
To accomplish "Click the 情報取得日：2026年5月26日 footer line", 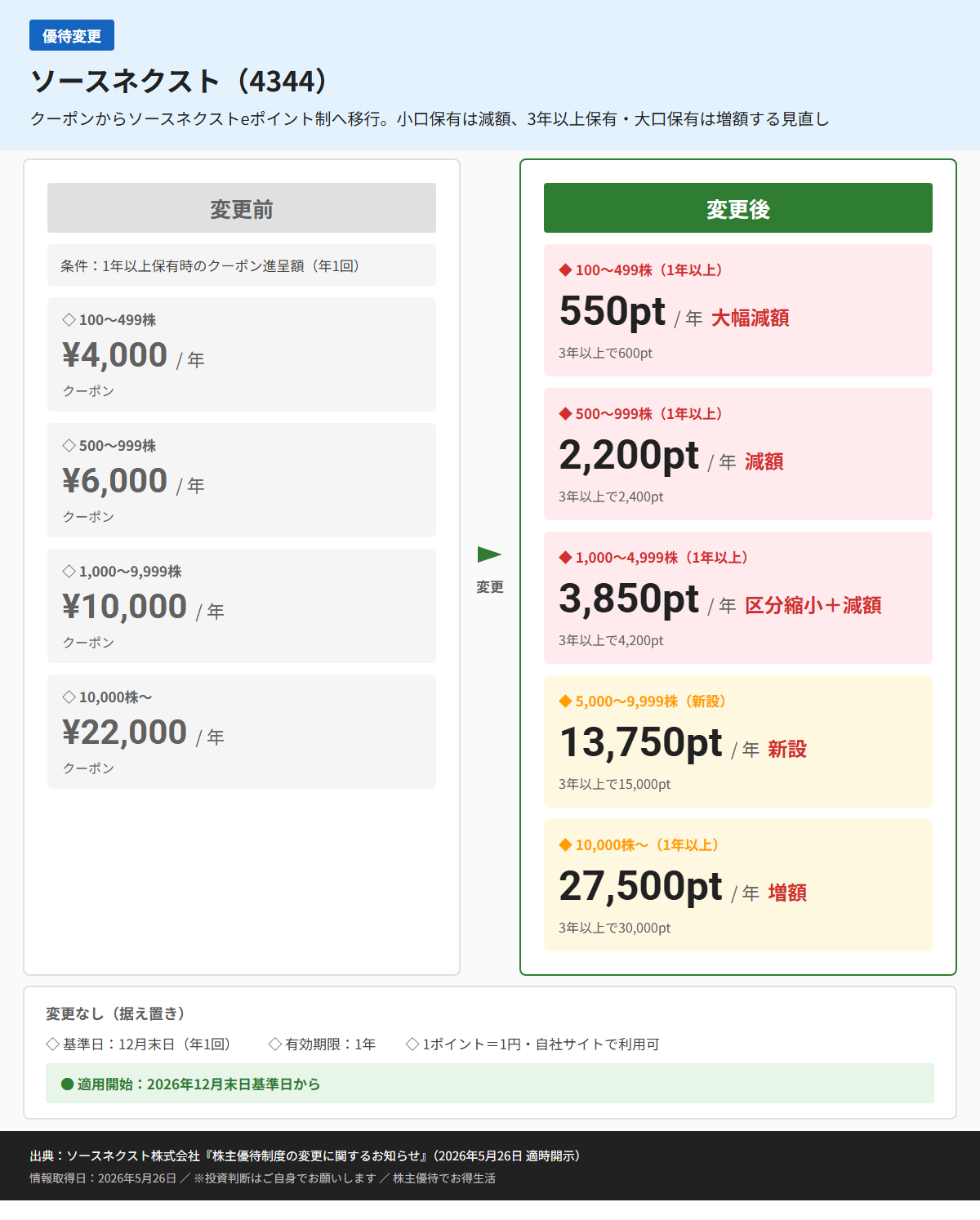I will coord(262,1178).
